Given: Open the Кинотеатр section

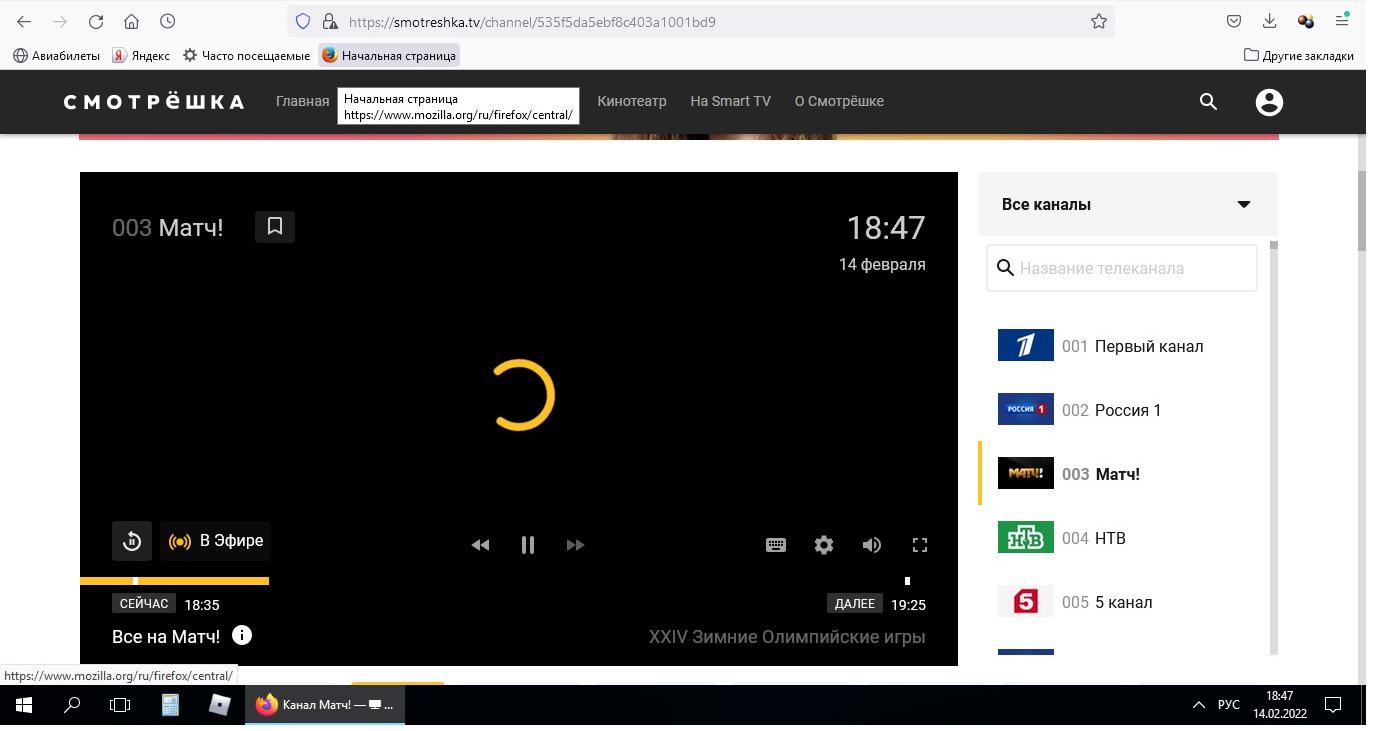Looking at the screenshot, I should click(631, 101).
